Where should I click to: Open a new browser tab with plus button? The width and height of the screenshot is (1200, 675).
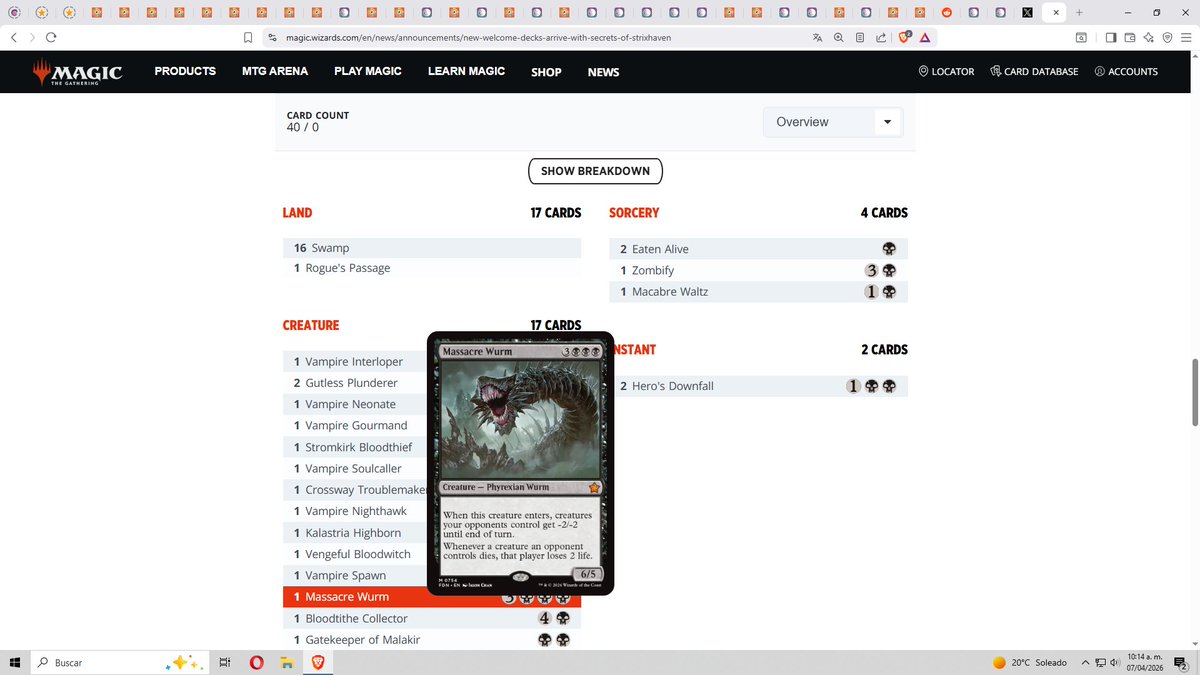1079,12
